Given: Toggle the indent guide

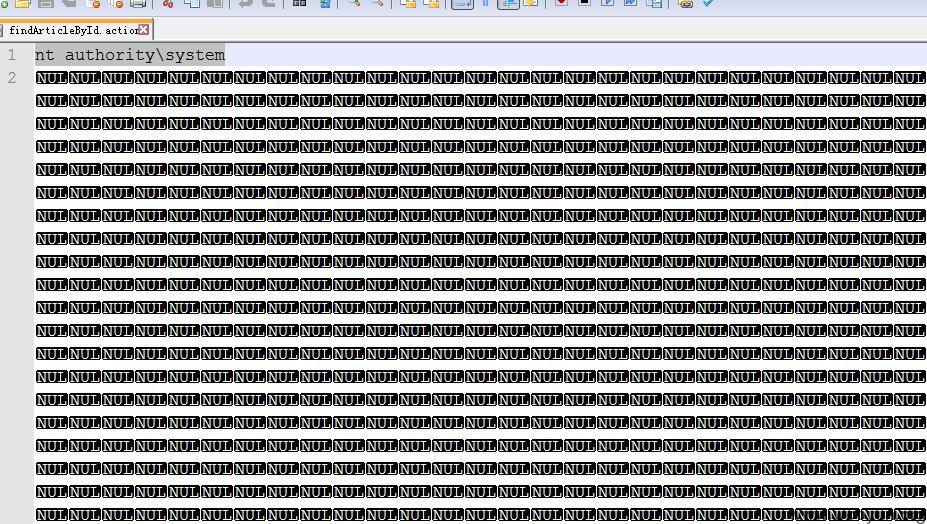Looking at the screenshot, I should [508, 3].
